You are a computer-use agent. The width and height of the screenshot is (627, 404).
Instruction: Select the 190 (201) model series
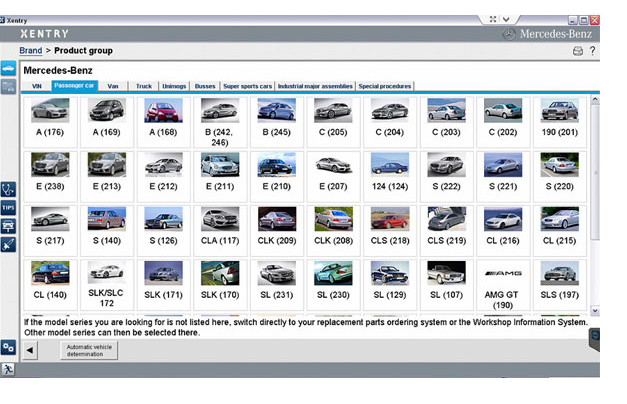click(560, 122)
